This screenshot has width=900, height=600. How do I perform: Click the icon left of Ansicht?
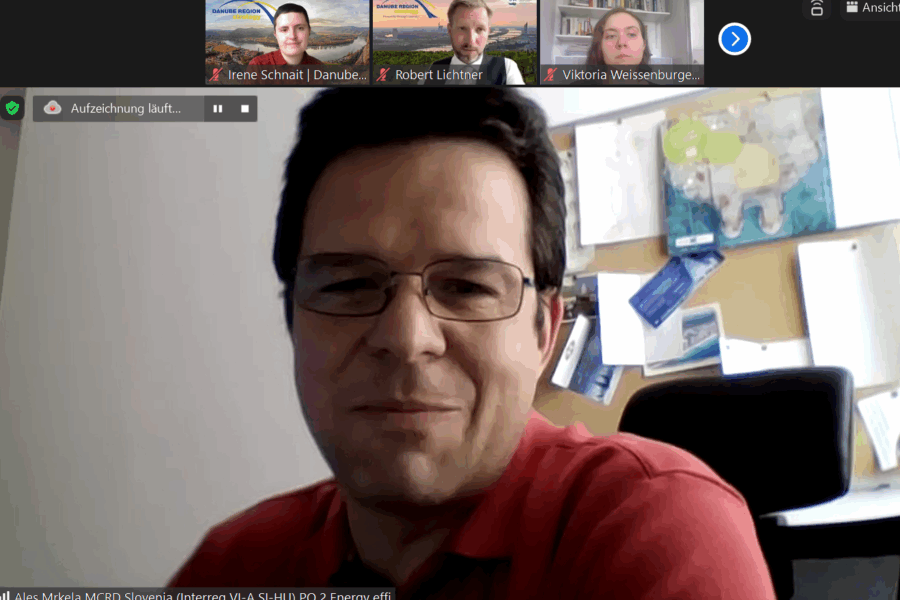coord(817,8)
